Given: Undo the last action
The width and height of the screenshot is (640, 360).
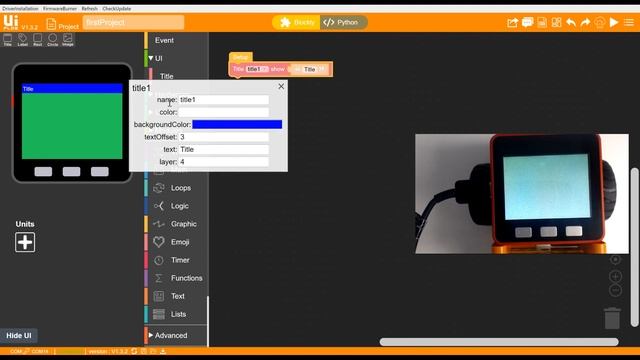Looking at the screenshot, I should click(x=571, y=22).
